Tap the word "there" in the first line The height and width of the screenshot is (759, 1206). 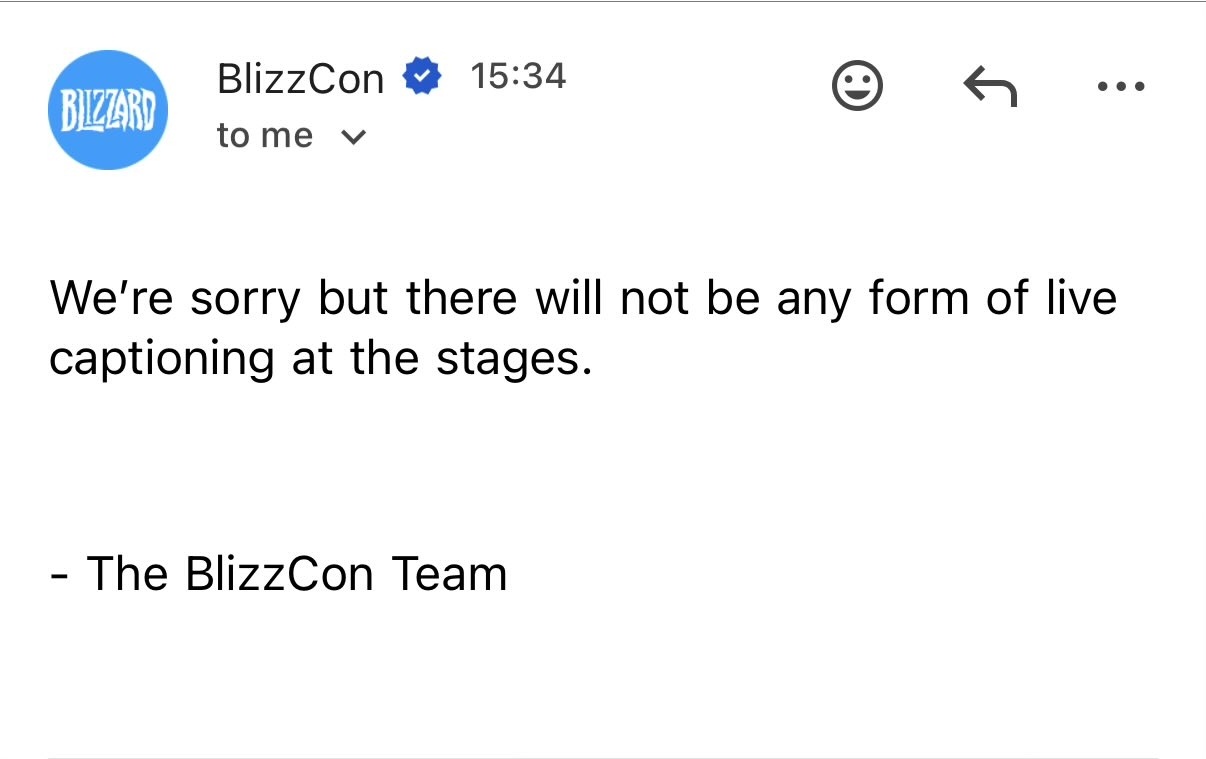point(464,298)
